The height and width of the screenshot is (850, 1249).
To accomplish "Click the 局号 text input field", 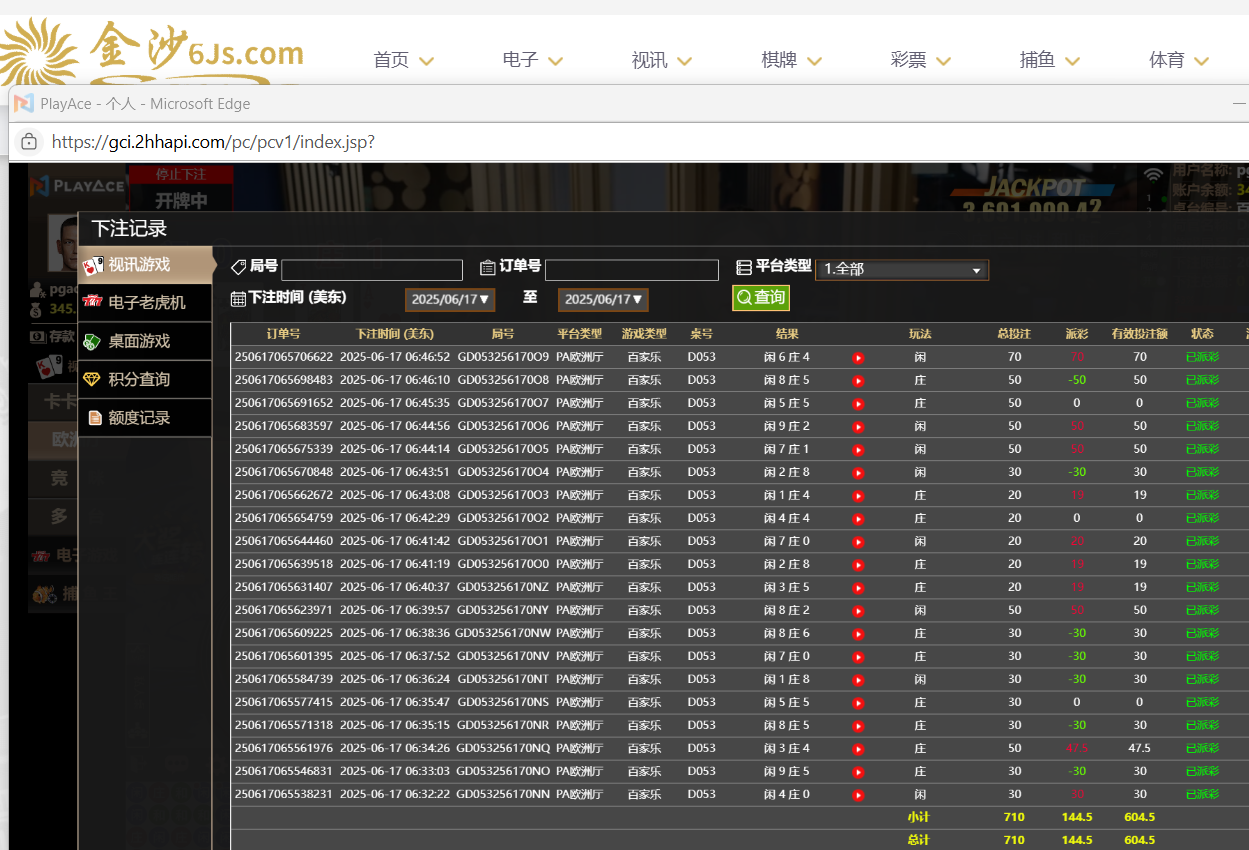I will (372, 270).
